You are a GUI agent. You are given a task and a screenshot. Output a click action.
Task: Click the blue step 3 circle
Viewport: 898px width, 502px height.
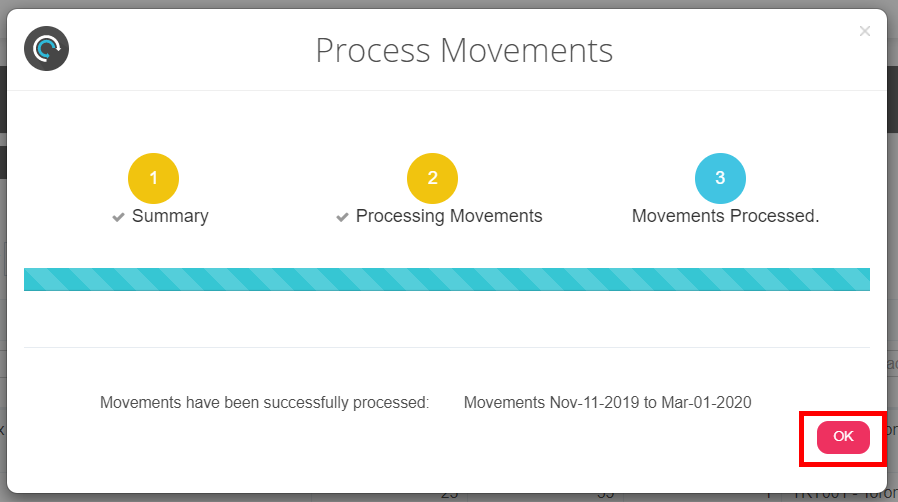[720, 179]
